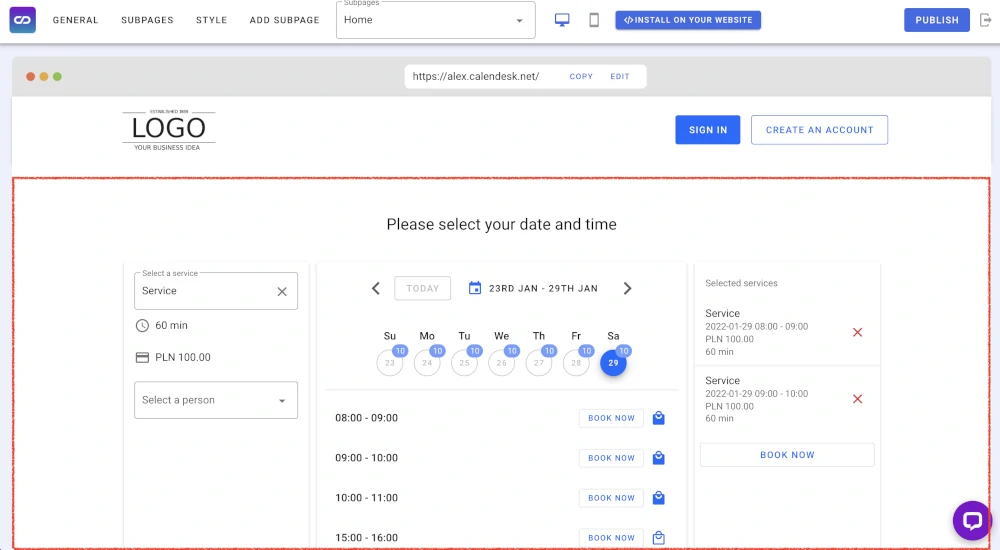The height and width of the screenshot is (550, 1000).
Task: Add 08:00 - 09:00 slot to cart
Action: (x=659, y=418)
